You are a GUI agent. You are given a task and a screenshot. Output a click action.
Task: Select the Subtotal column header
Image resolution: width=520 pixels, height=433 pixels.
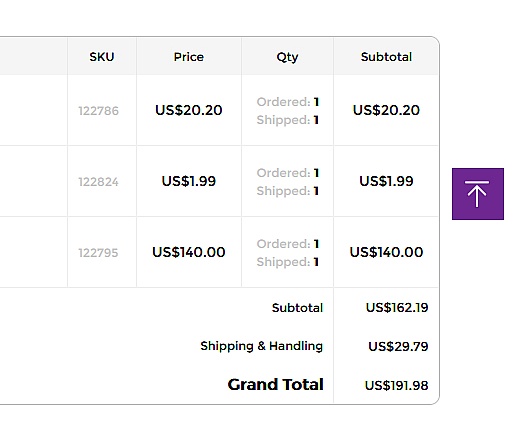point(386,57)
